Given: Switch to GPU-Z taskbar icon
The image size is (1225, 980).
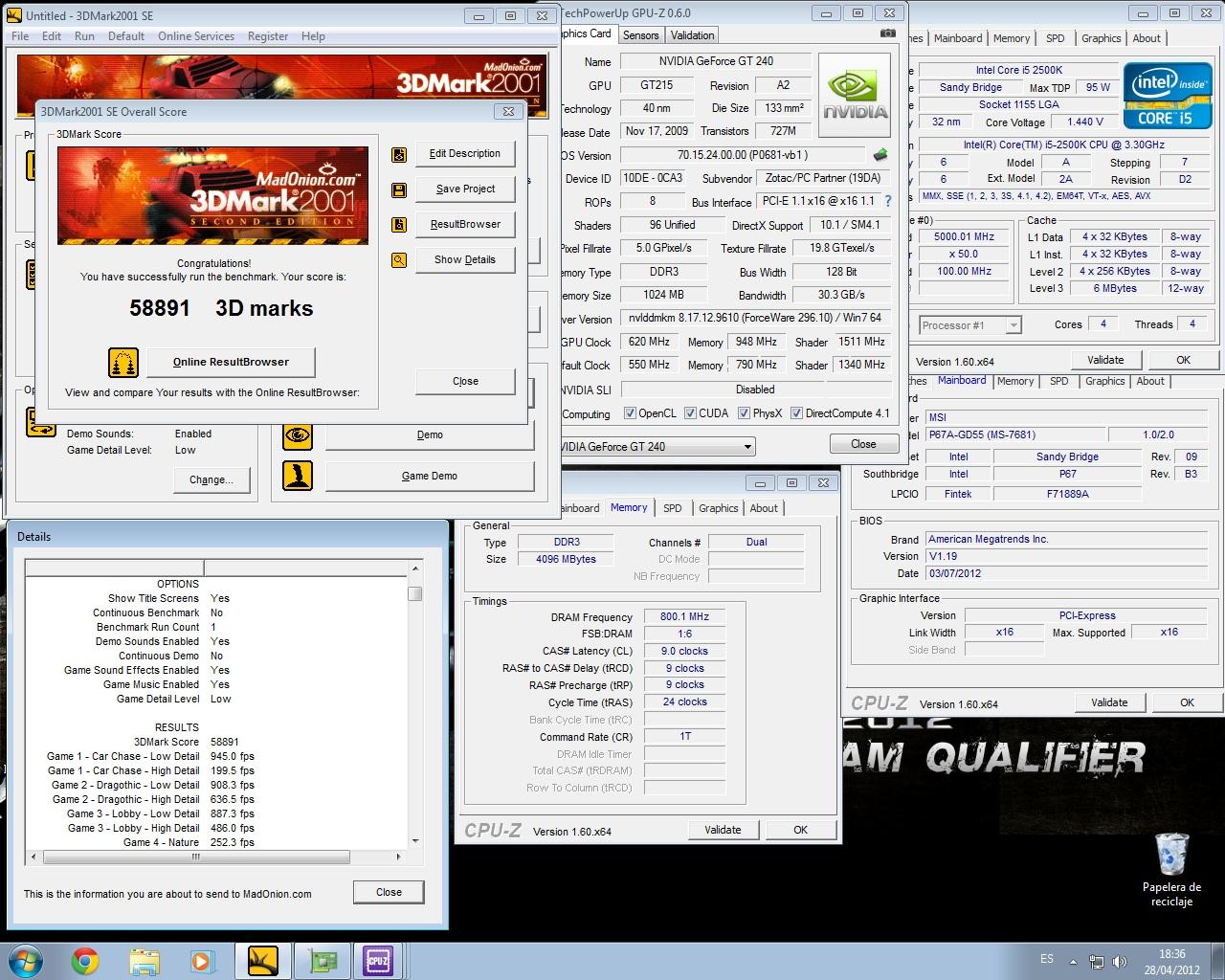Looking at the screenshot, I should click(322, 960).
